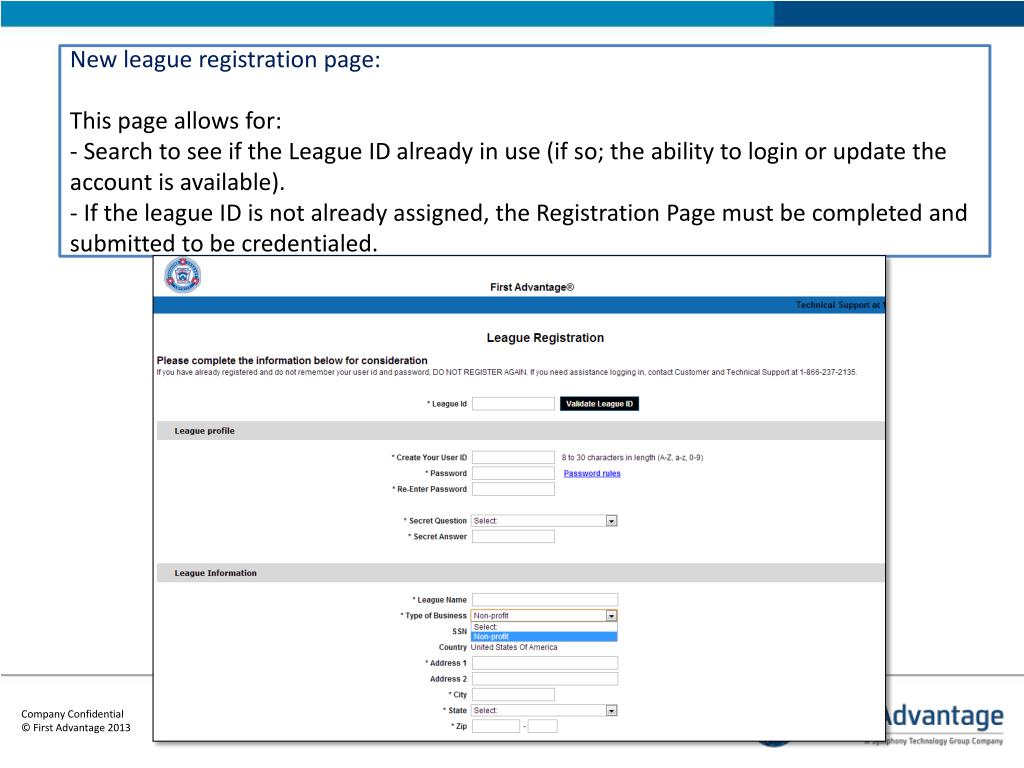
Task: Click the League profile section header
Action: pos(520,430)
